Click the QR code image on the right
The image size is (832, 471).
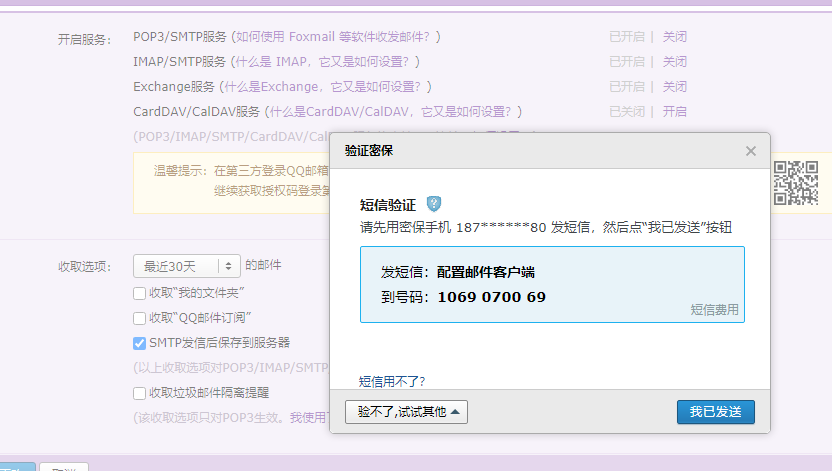point(797,182)
